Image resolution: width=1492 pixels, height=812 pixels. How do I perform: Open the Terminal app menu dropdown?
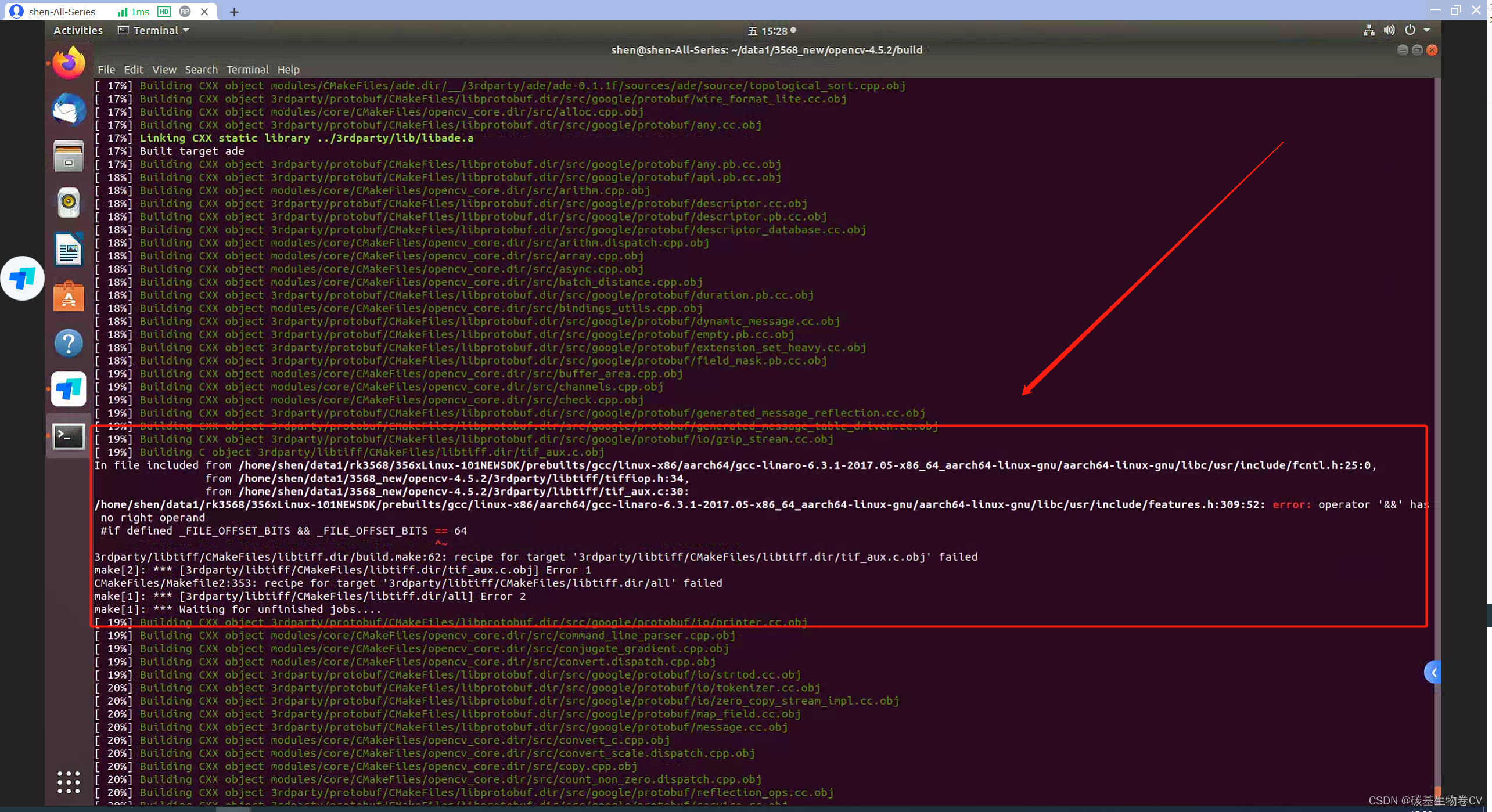(153, 30)
